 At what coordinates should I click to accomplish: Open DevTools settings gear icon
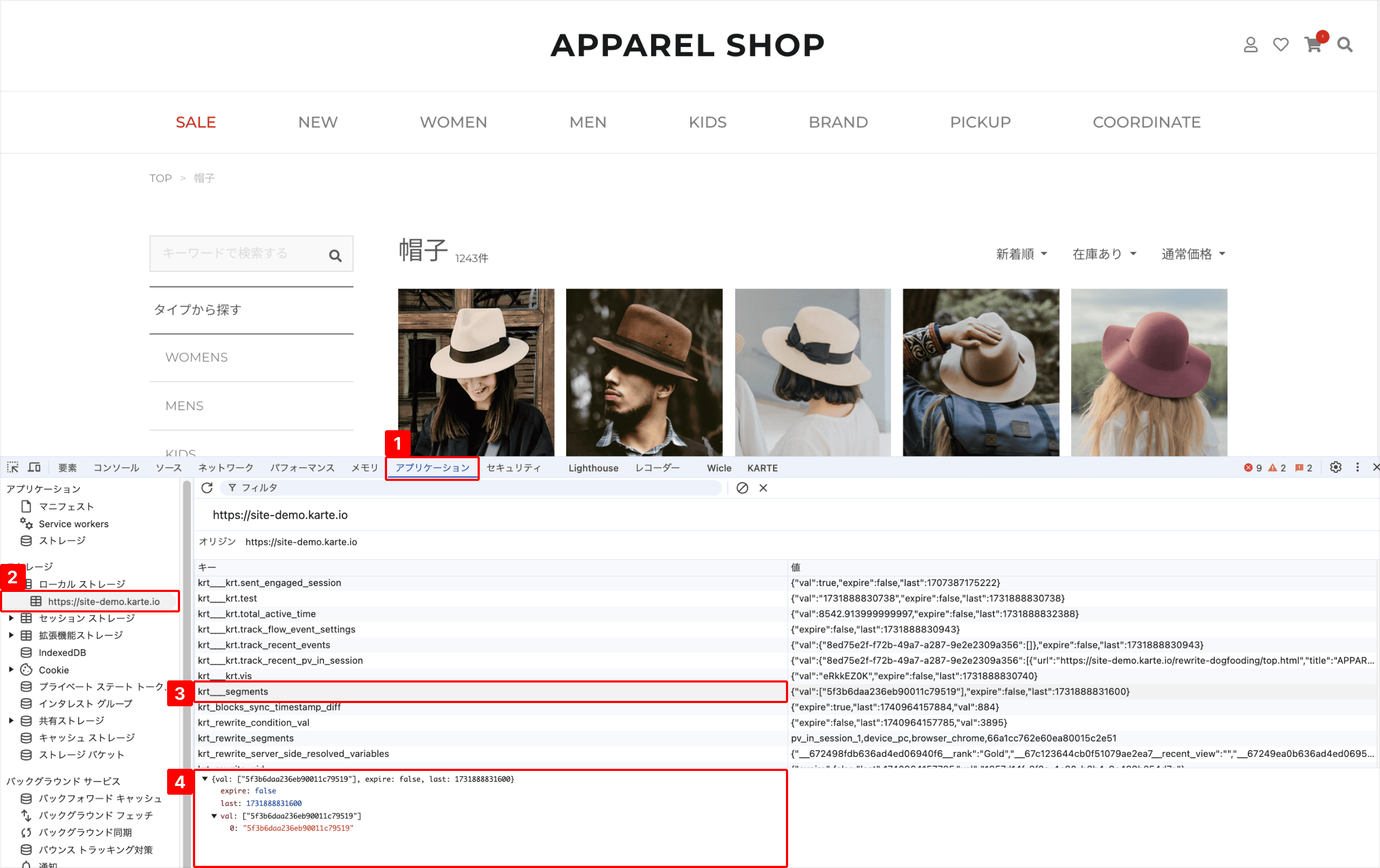1335,467
